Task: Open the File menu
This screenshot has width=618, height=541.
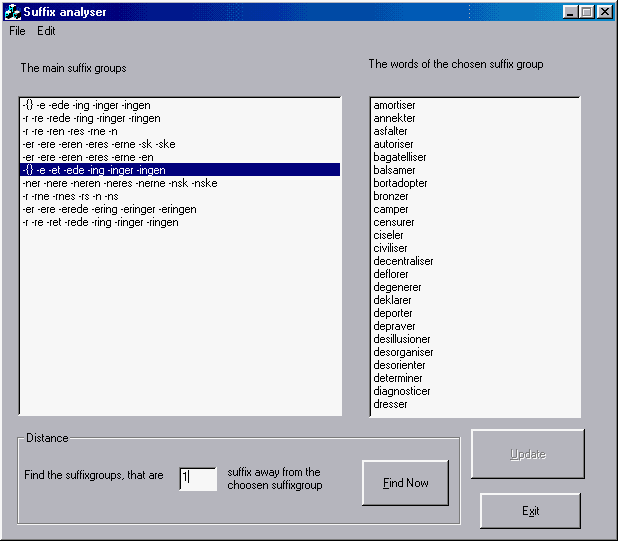Action: coord(17,31)
